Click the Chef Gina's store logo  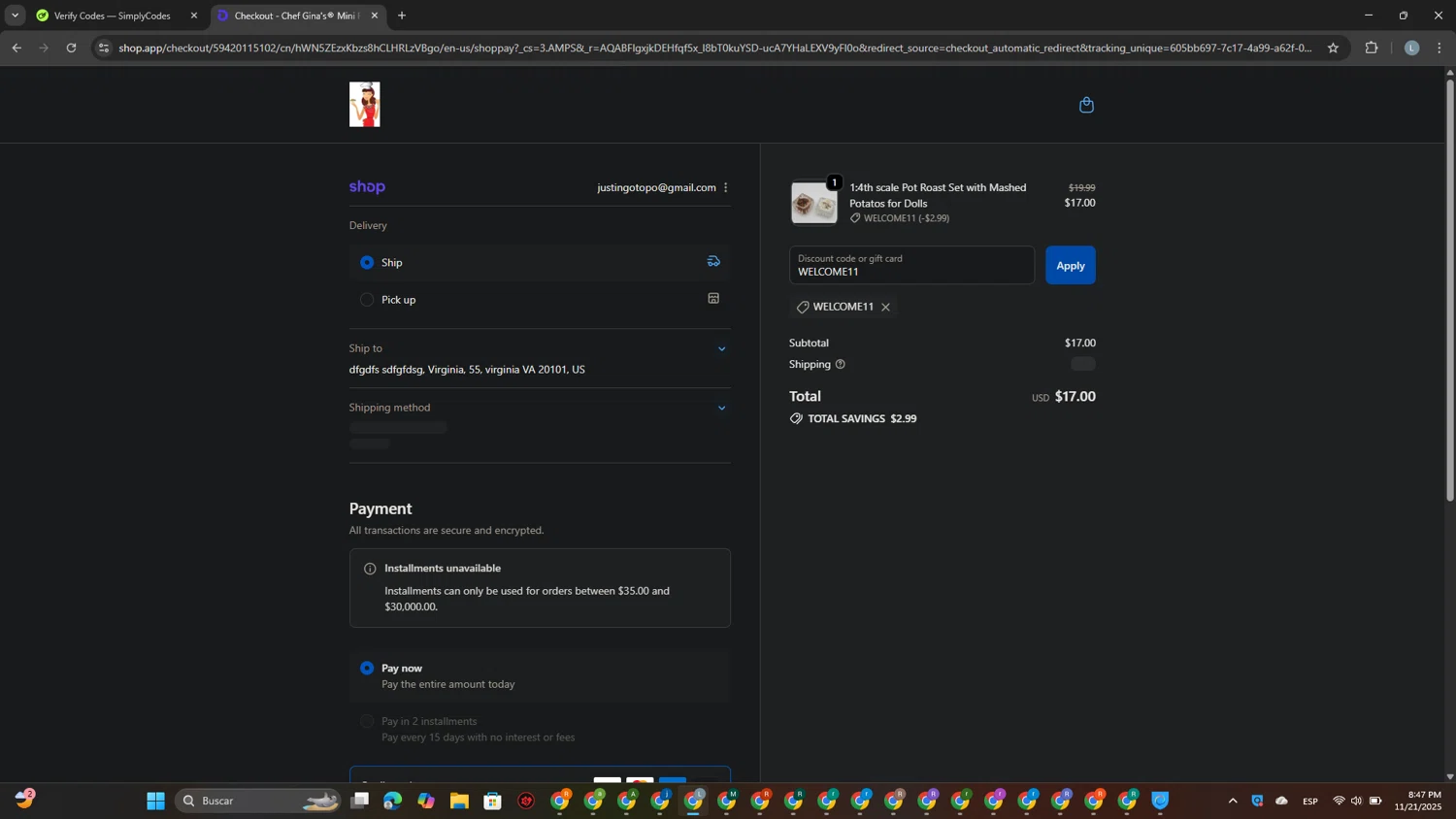(x=365, y=105)
